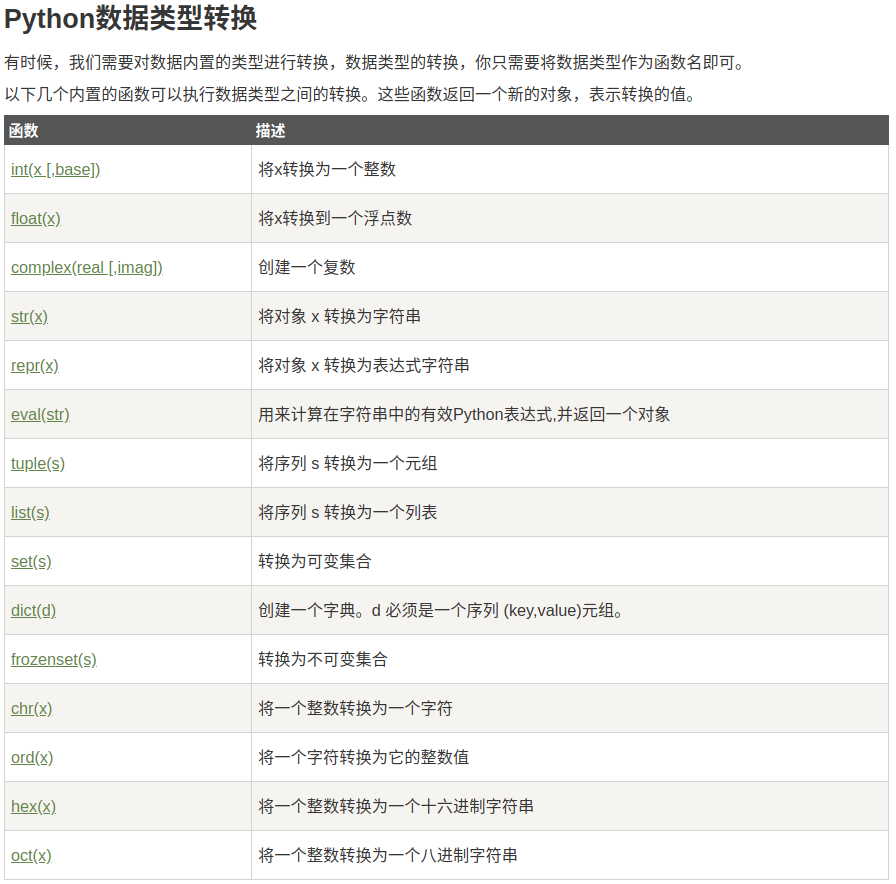Open the dict(d) link
This screenshot has width=896, height=884.
pos(33,611)
